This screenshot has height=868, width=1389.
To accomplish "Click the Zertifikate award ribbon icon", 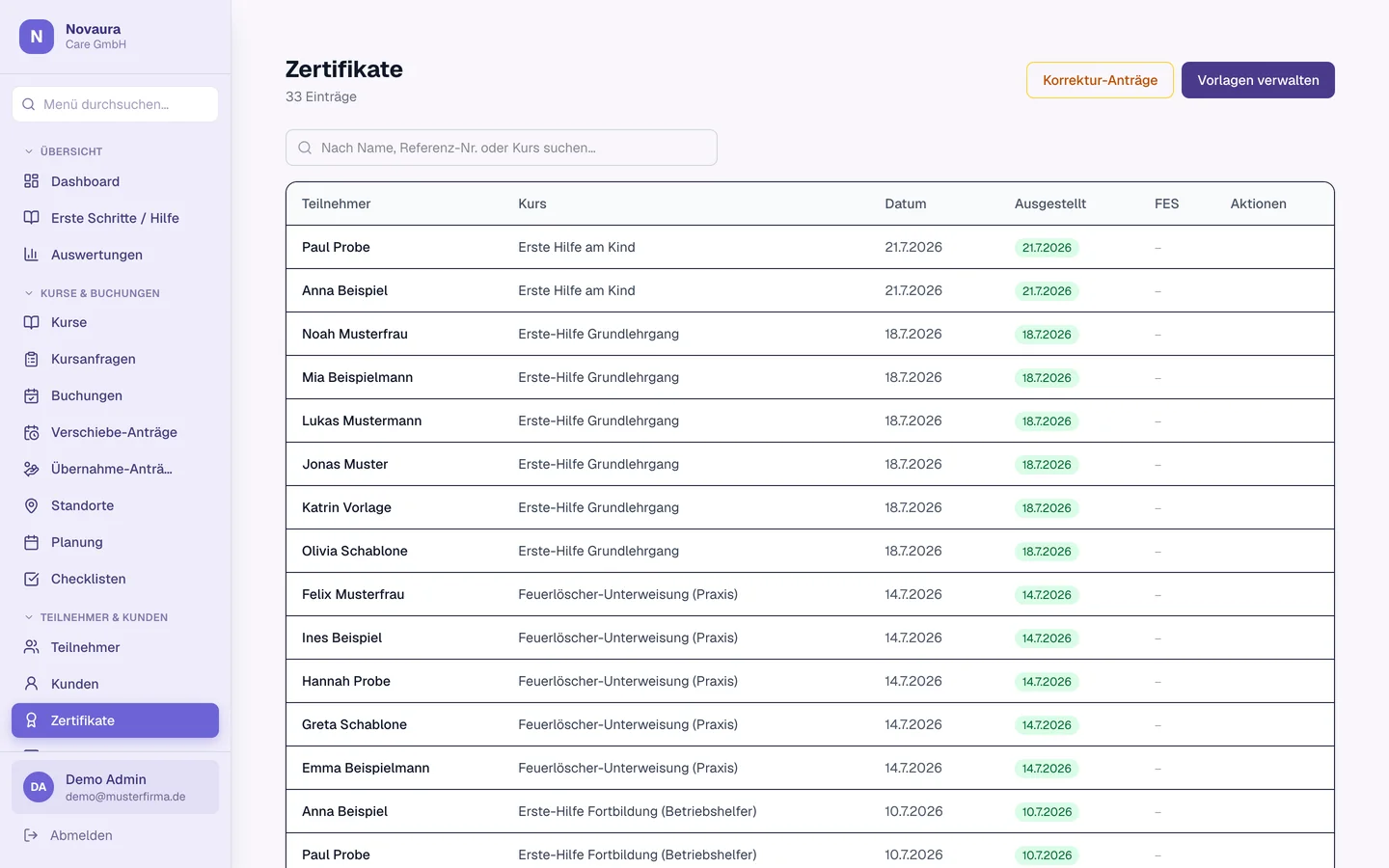I will click(x=31, y=720).
